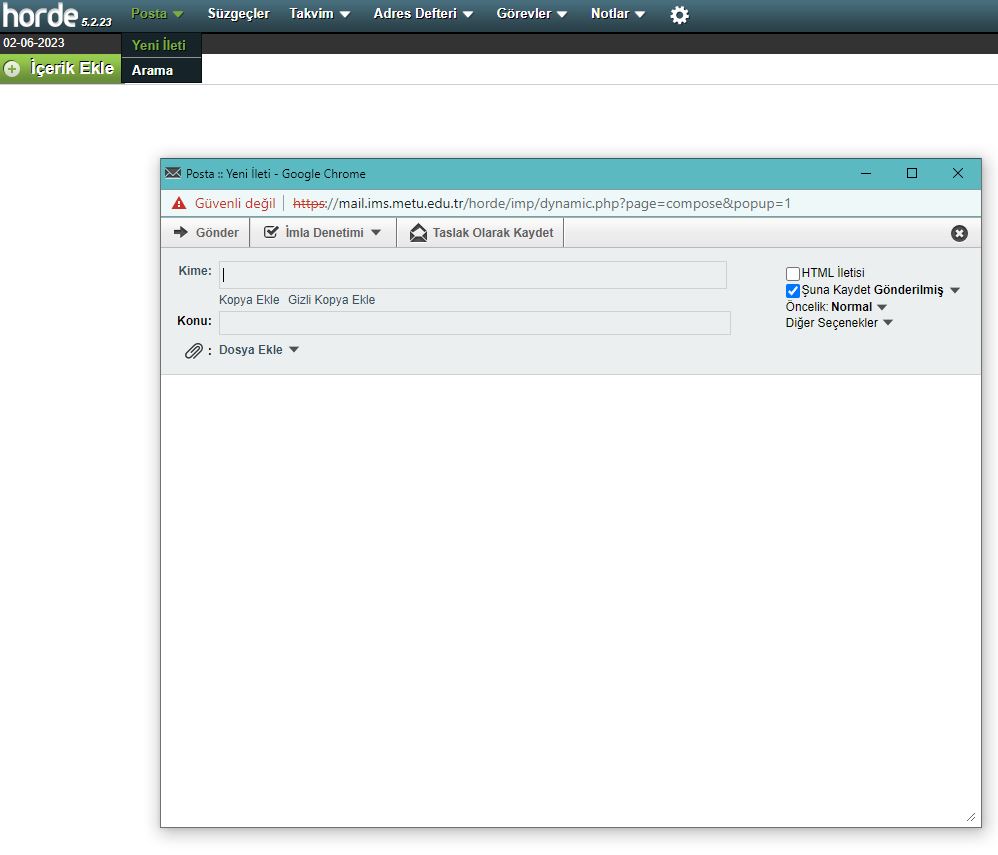Click the İmla Denetimi checkmark icon
This screenshot has height=855, width=998.
pyautogui.click(x=271, y=232)
